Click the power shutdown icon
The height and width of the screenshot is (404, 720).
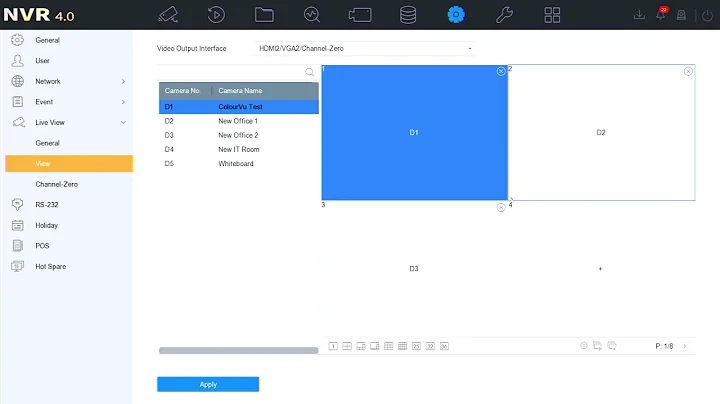707,15
